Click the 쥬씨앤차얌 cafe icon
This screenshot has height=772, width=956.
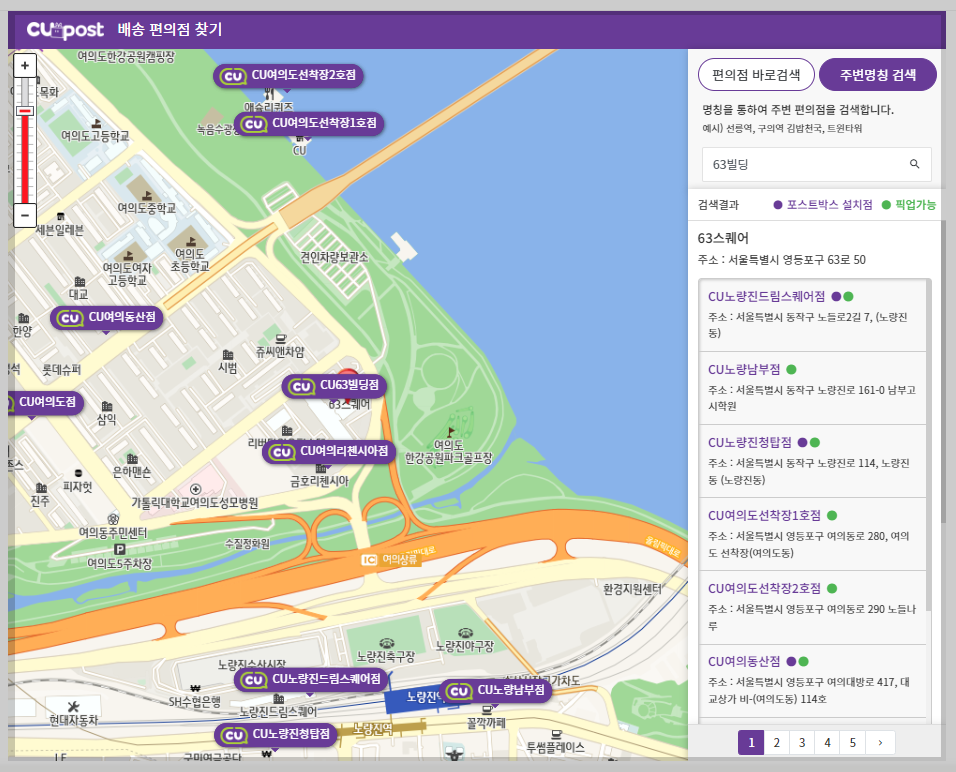pos(280,338)
